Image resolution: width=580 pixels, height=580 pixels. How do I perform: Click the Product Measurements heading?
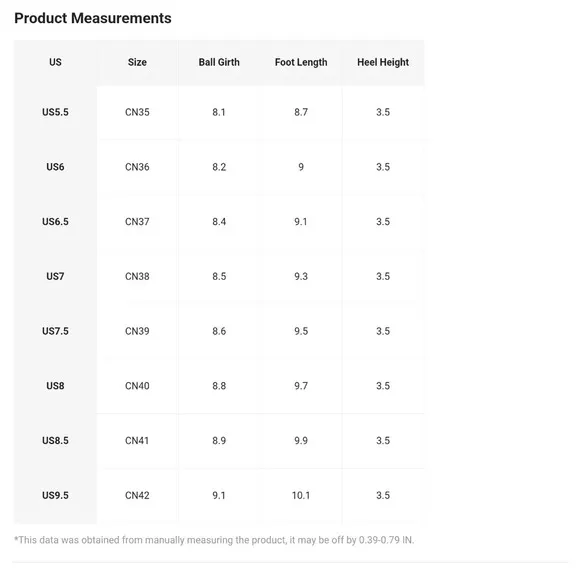coord(93,18)
